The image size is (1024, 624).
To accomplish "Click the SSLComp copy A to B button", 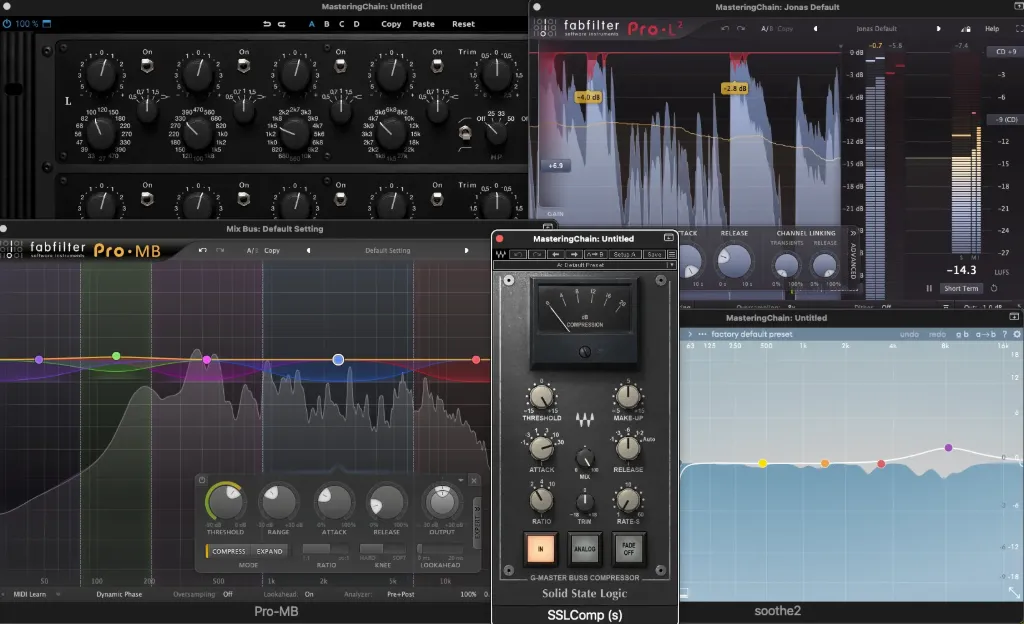I will 594,255.
